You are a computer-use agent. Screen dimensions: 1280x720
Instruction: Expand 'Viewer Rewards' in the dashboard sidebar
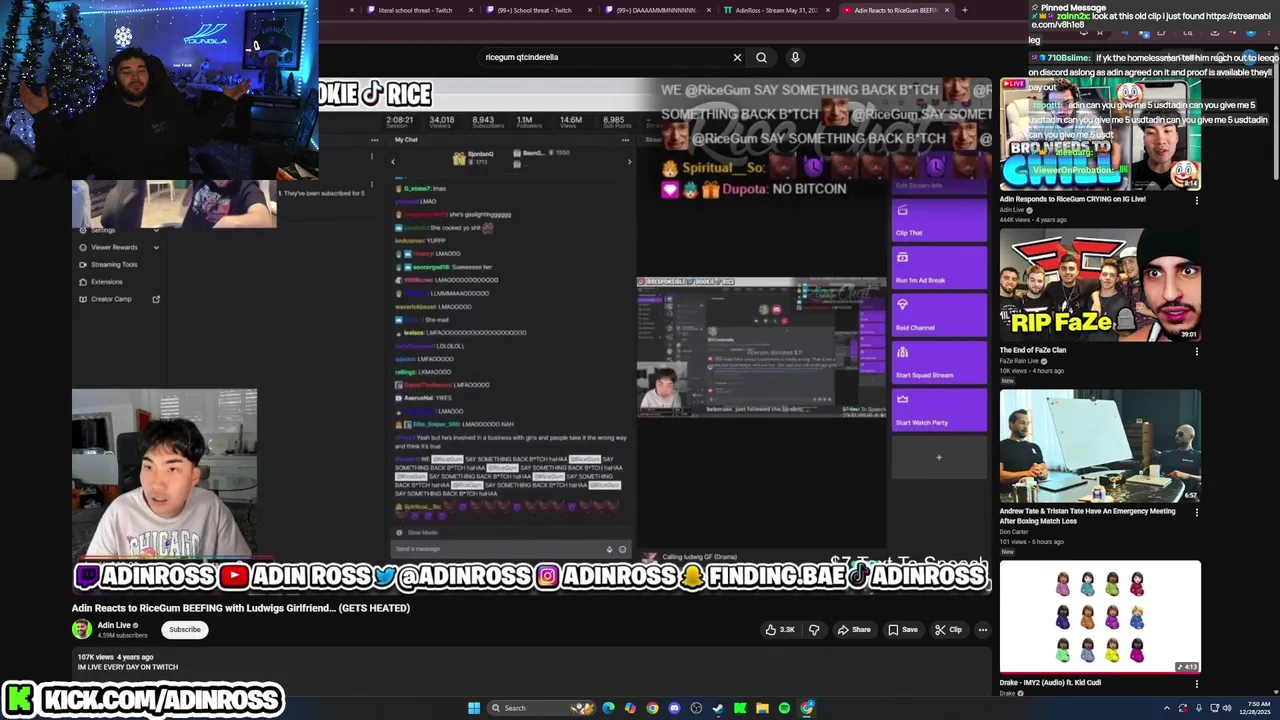click(120, 247)
